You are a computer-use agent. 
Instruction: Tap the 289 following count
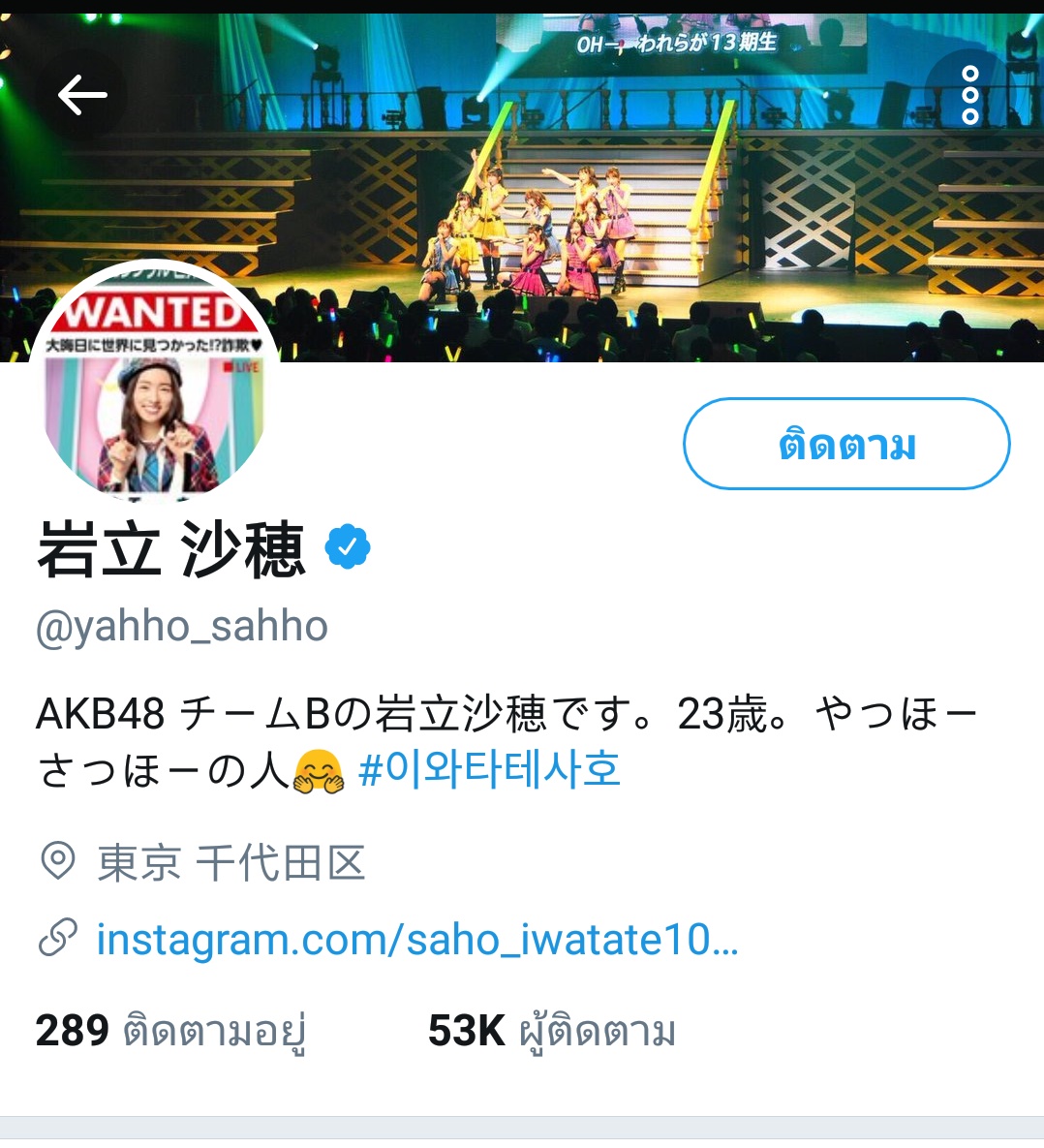(x=72, y=1031)
